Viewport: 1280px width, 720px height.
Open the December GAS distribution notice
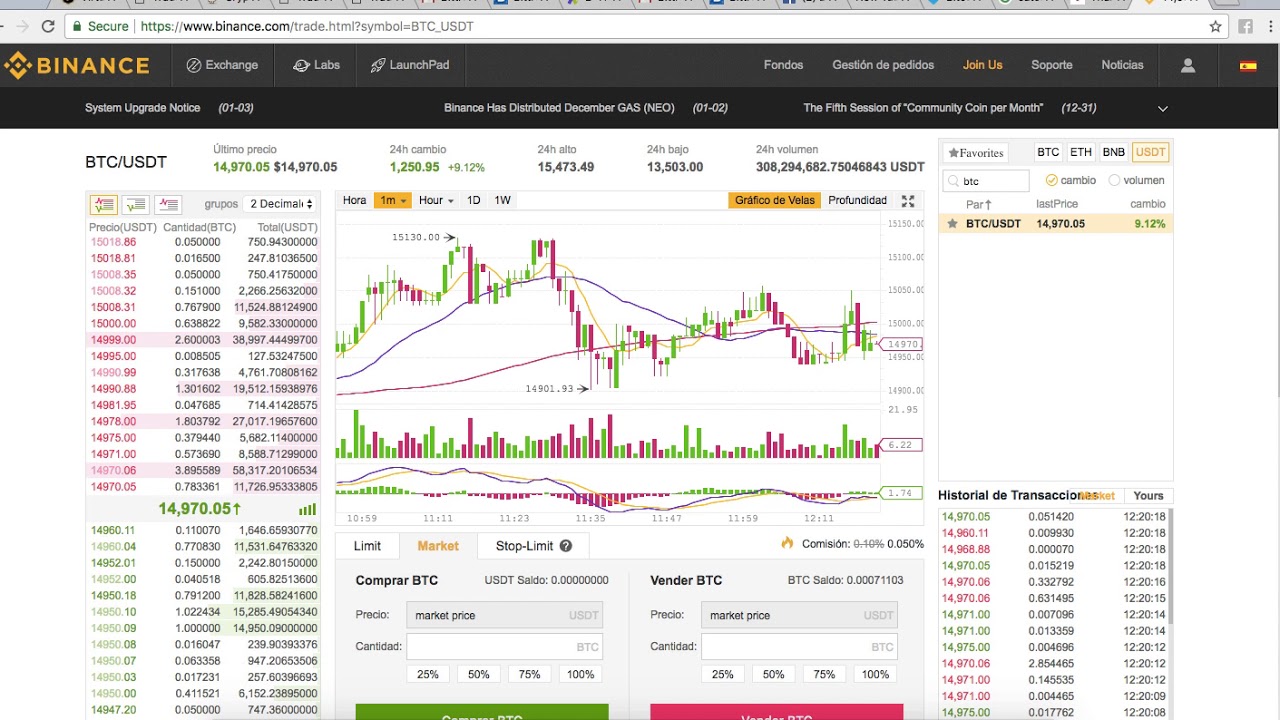coord(559,108)
